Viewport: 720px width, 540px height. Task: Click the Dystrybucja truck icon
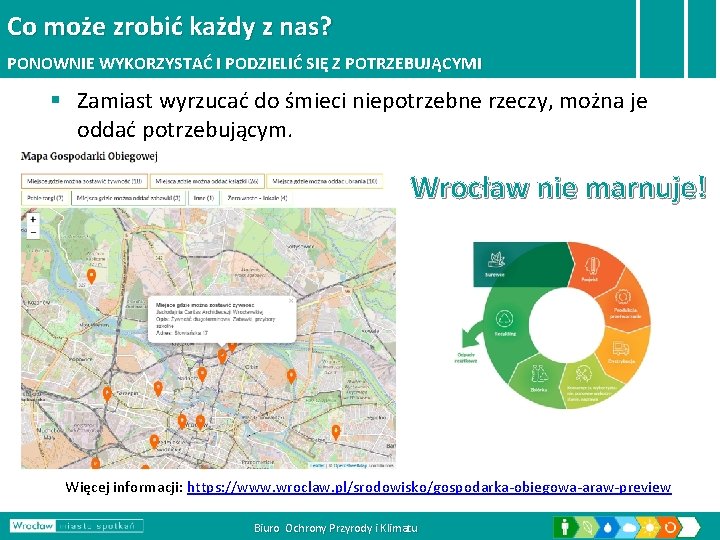click(620, 348)
